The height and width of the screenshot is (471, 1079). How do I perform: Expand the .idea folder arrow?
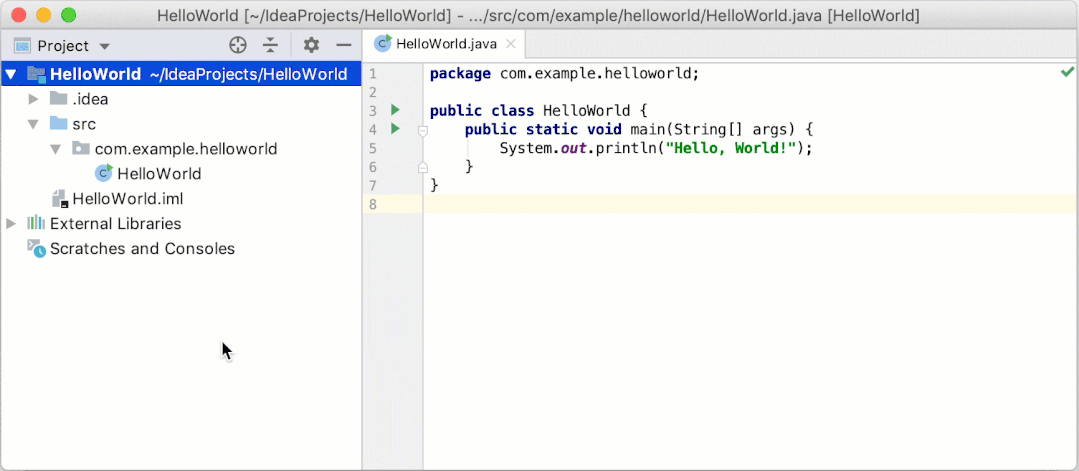(x=33, y=99)
